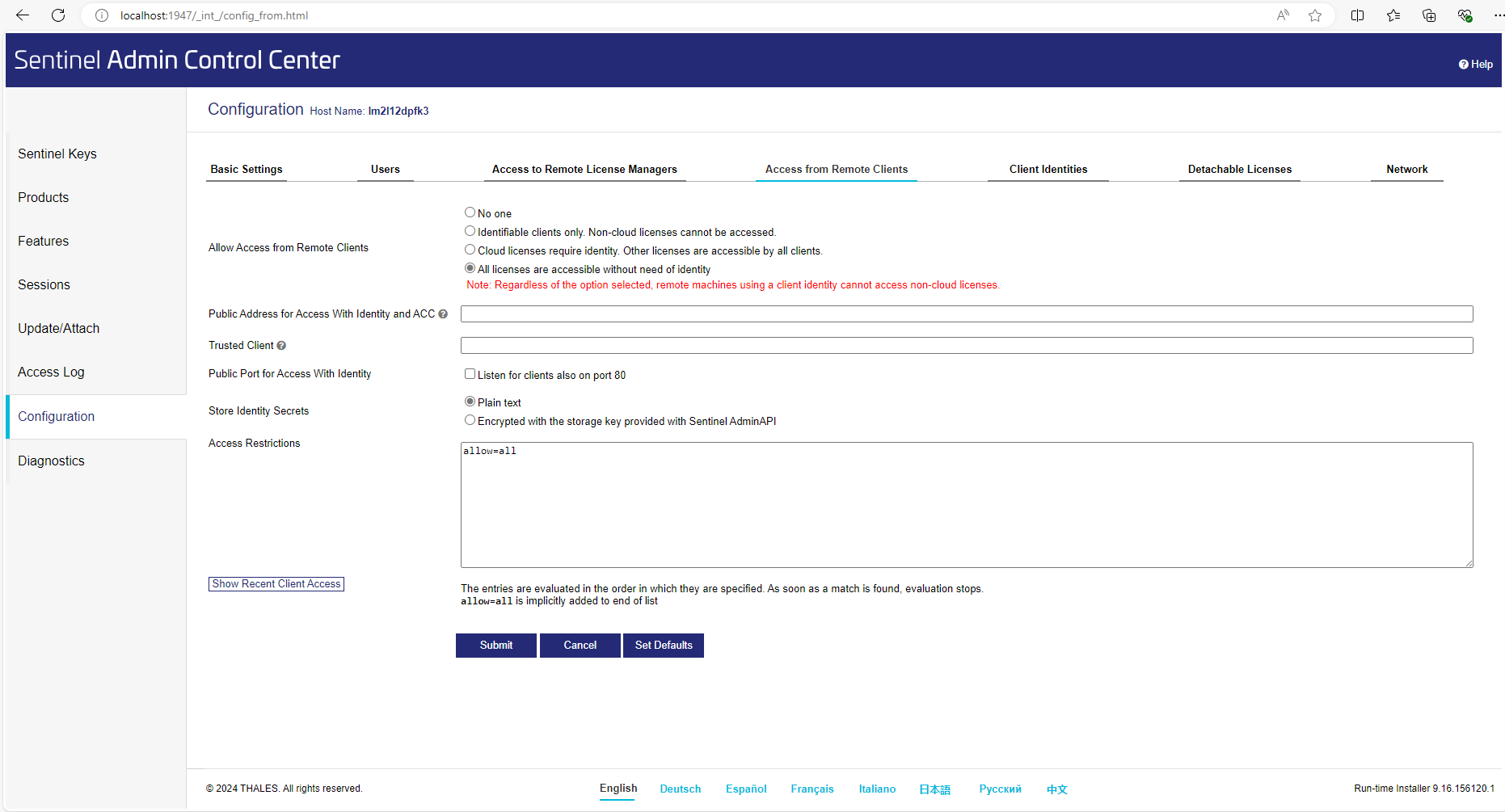Open Access from Remote Clients tab
This screenshot has width=1505, height=812.
(x=837, y=170)
